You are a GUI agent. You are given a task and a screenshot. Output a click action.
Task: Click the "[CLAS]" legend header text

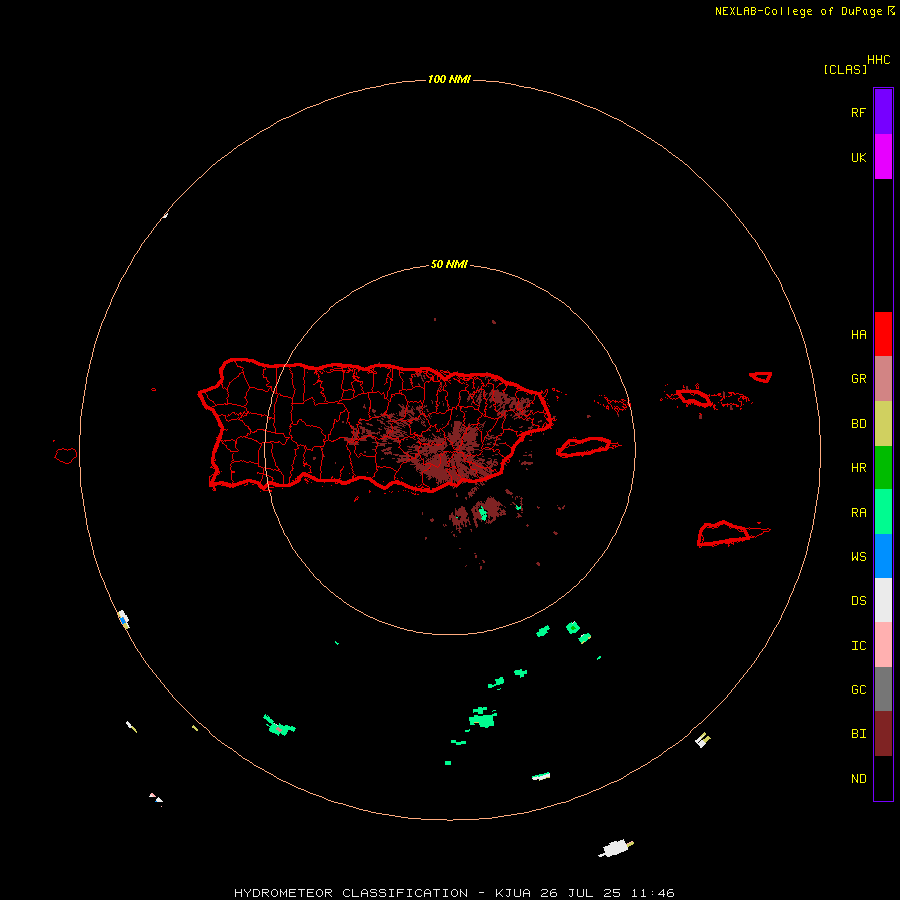pos(845,69)
